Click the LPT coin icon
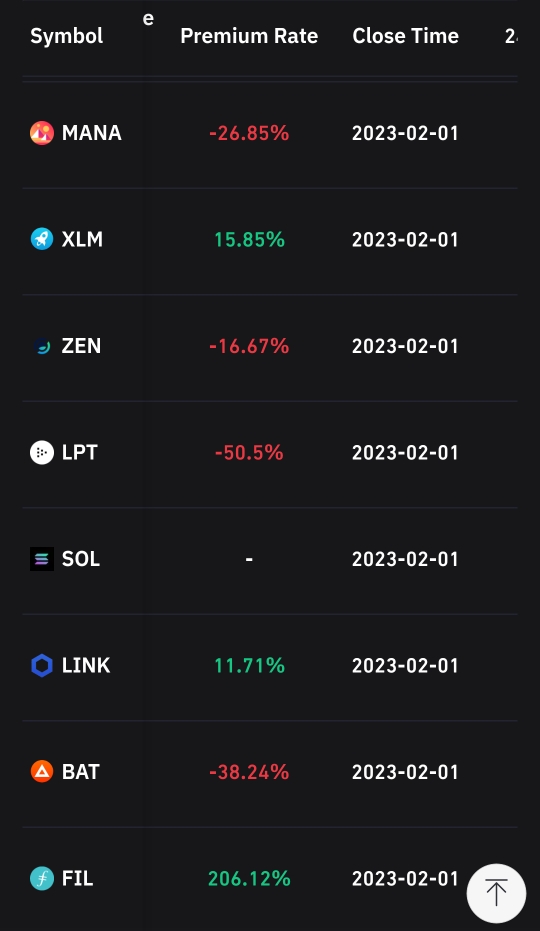 tap(42, 452)
